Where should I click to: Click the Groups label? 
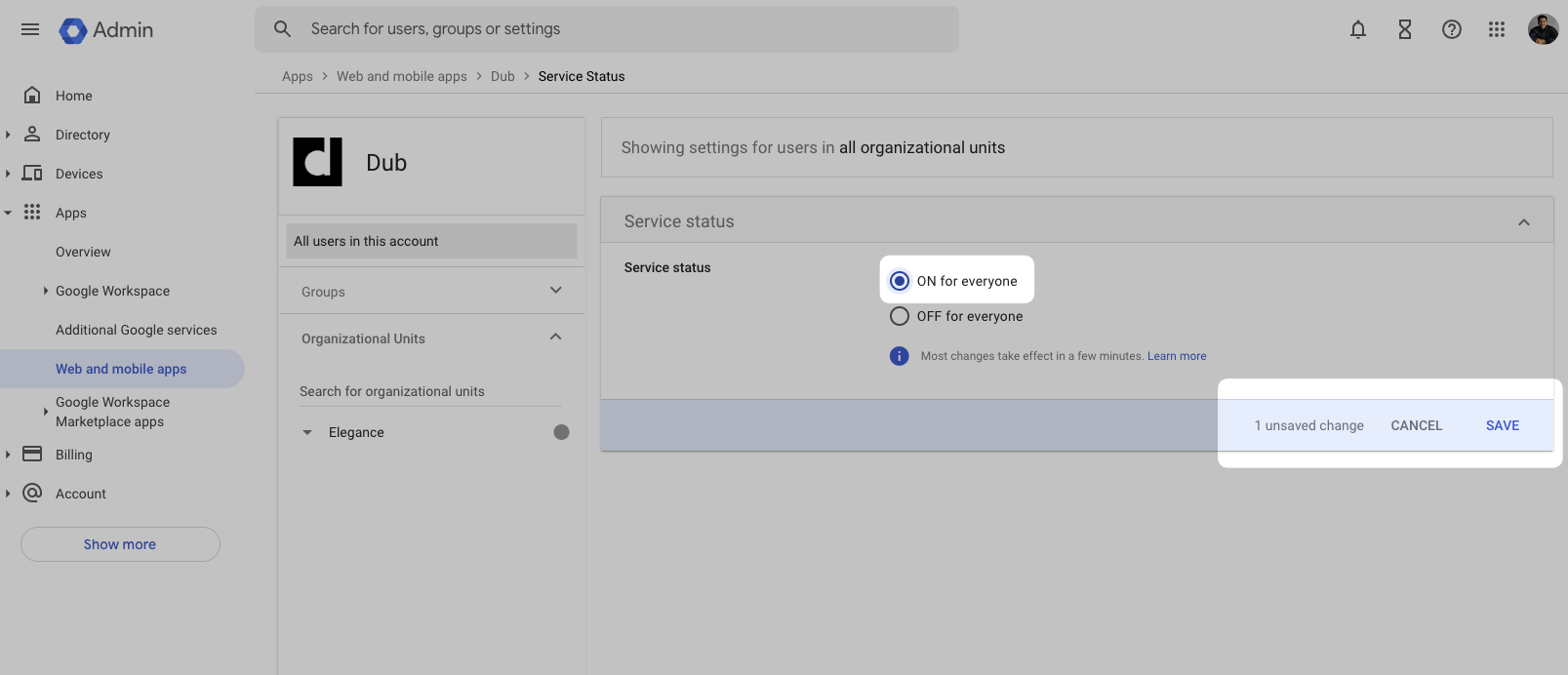pyautogui.click(x=323, y=292)
